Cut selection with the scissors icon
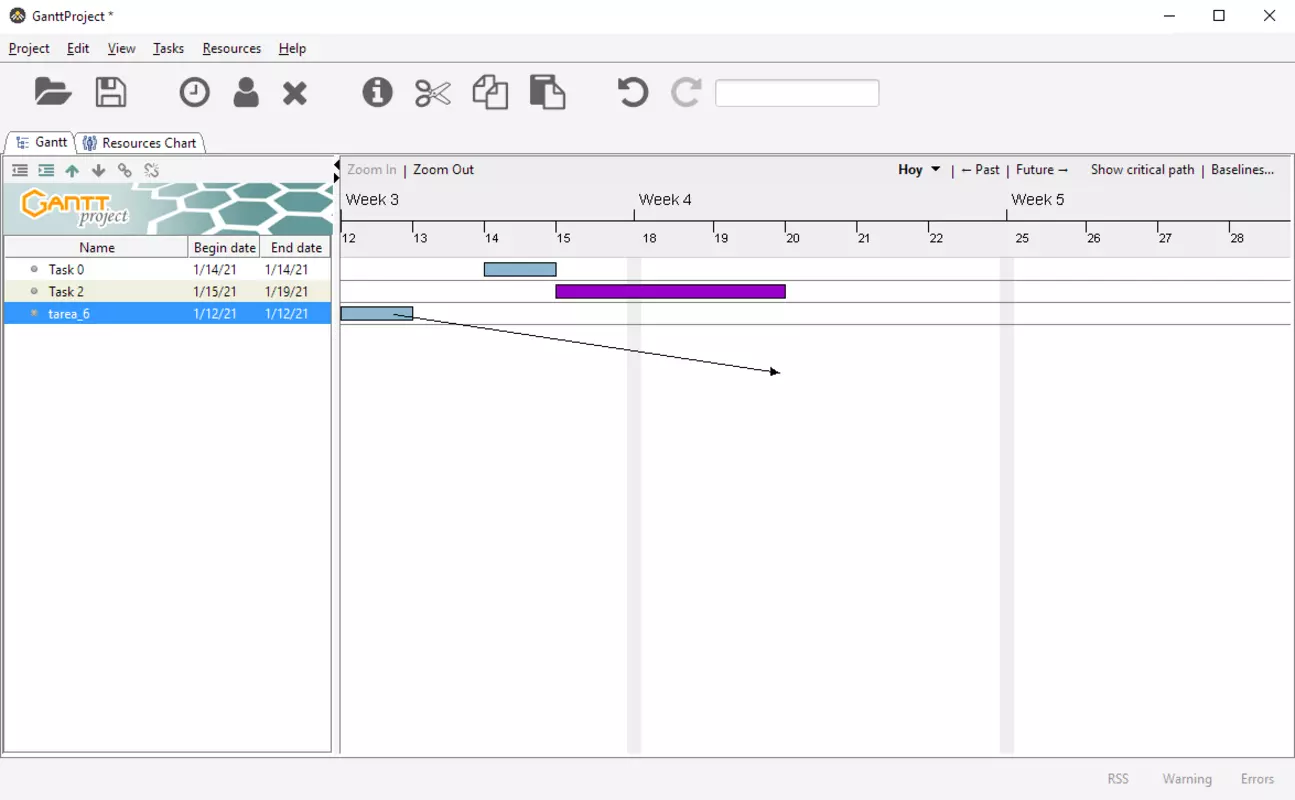Image resolution: width=1295 pixels, height=800 pixels. (x=433, y=93)
